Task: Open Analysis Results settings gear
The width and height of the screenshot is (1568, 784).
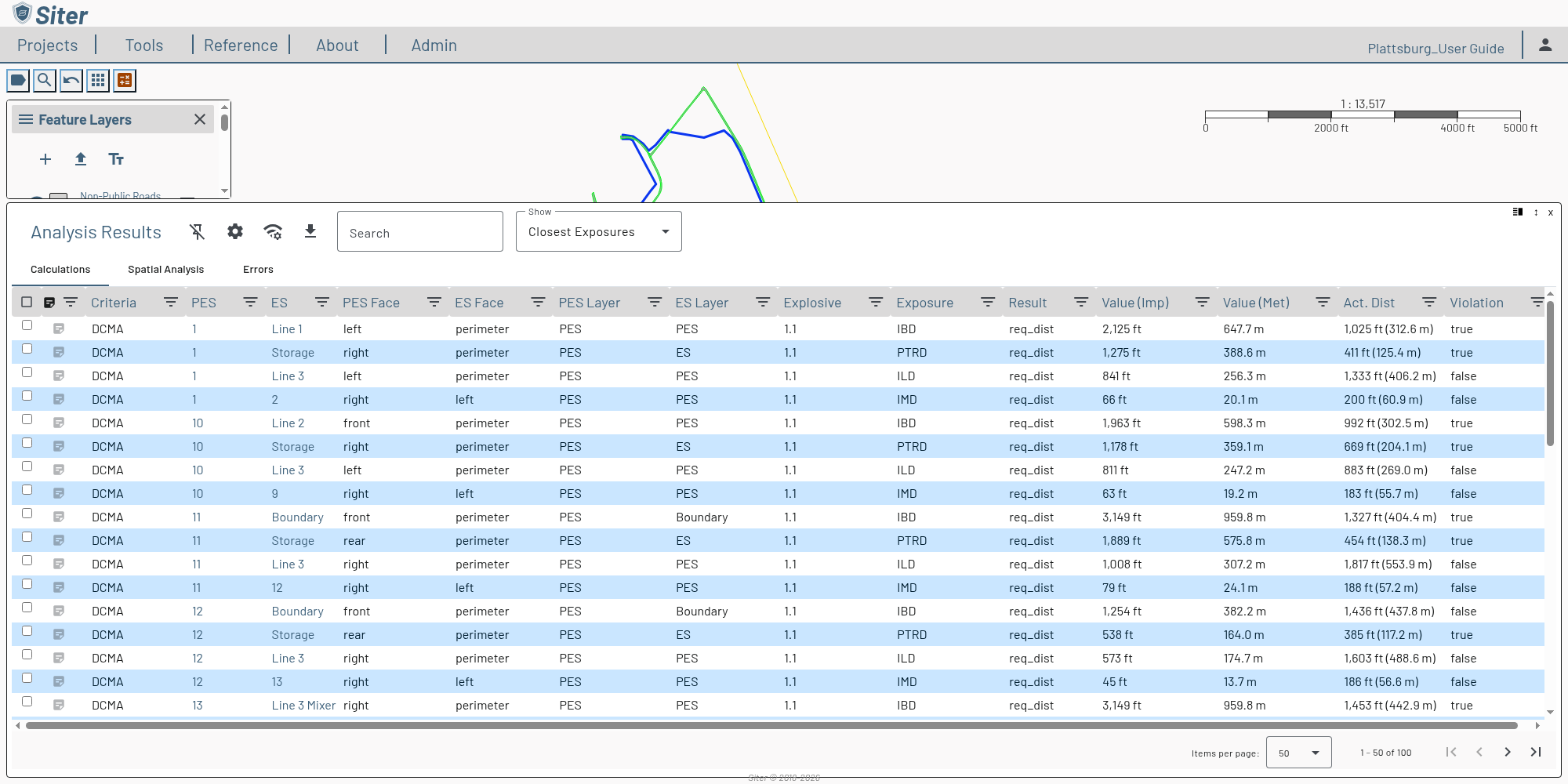Action: pos(235,231)
